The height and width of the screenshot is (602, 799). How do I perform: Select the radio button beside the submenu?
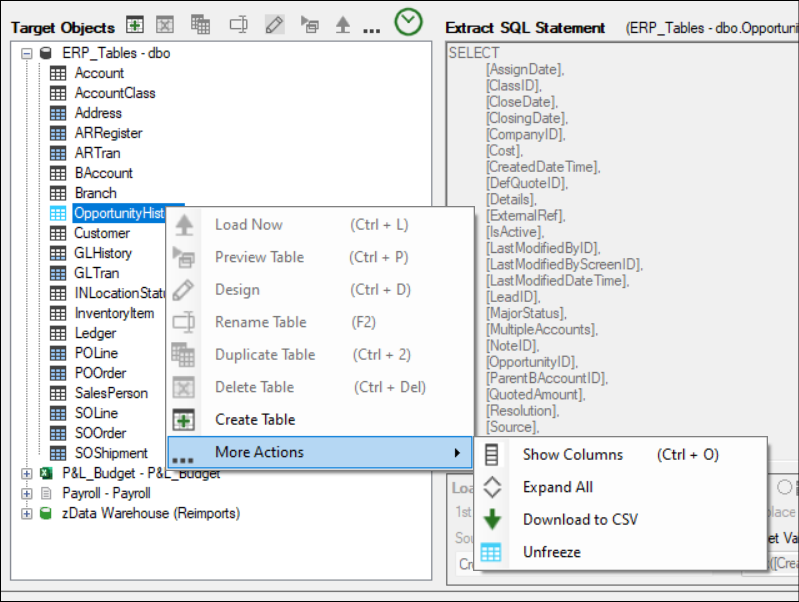pyautogui.click(x=784, y=487)
